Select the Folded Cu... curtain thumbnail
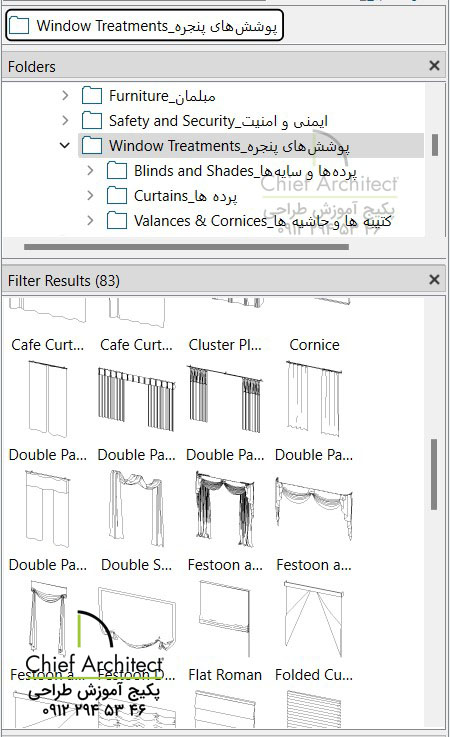Viewport: 450px width, 737px height. (x=314, y=631)
